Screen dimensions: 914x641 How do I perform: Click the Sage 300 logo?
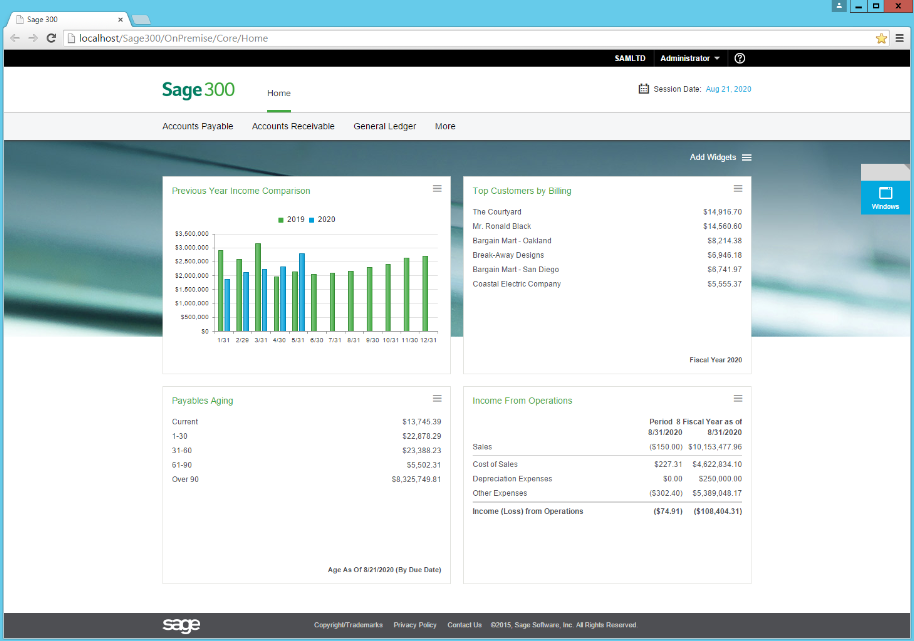pos(198,91)
